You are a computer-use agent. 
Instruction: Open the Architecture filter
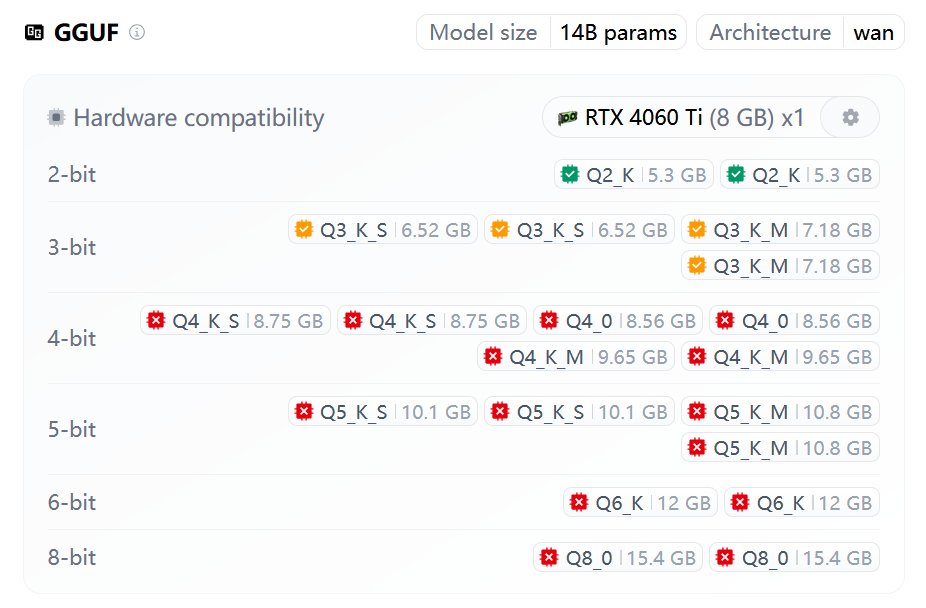pos(769,32)
